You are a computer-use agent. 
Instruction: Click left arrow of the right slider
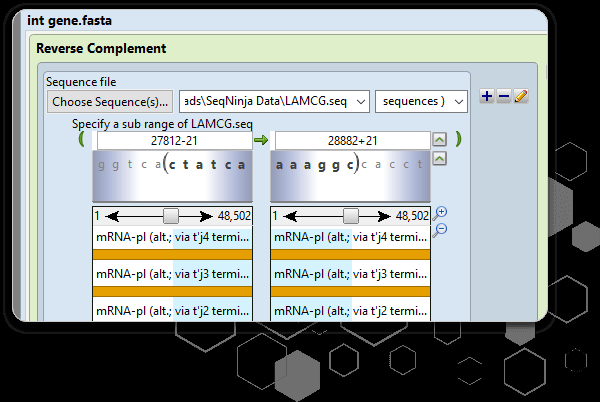[290, 216]
